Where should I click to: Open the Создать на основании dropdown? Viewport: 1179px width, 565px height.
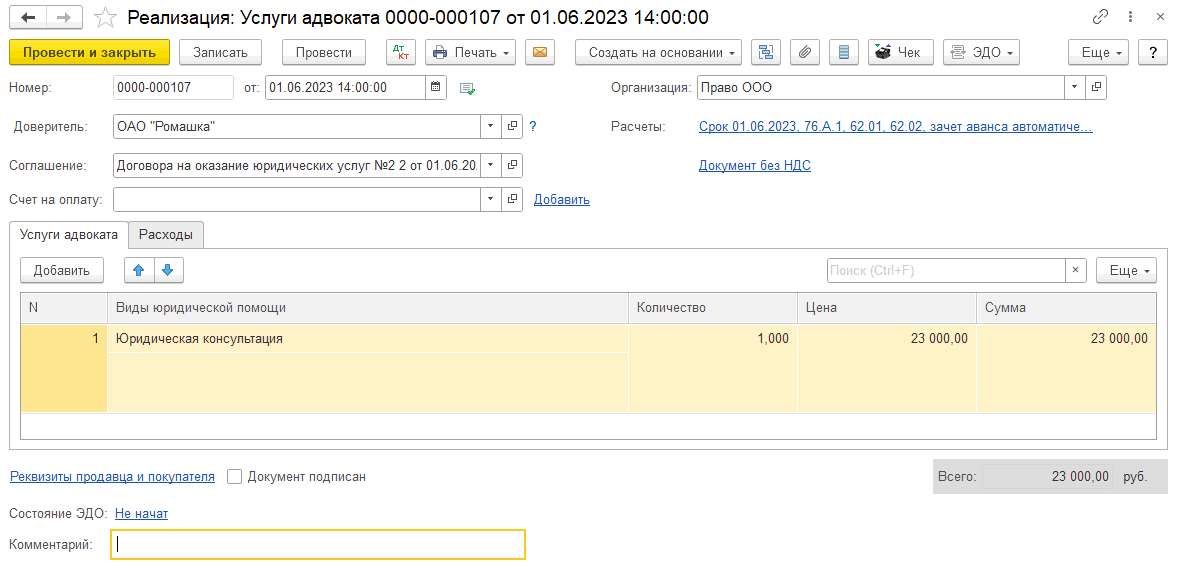658,52
